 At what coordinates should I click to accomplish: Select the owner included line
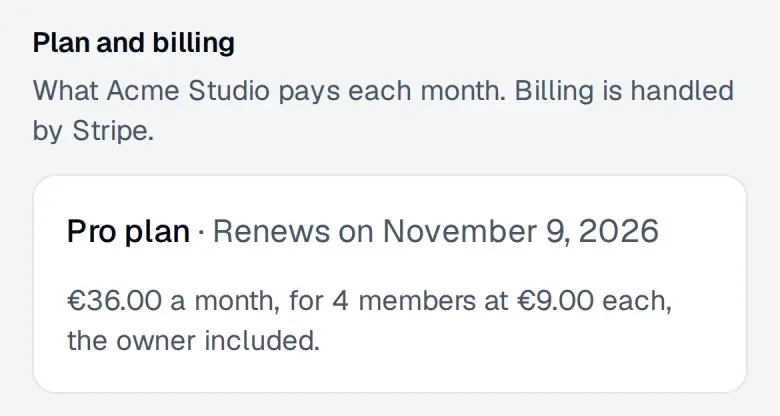(193, 341)
